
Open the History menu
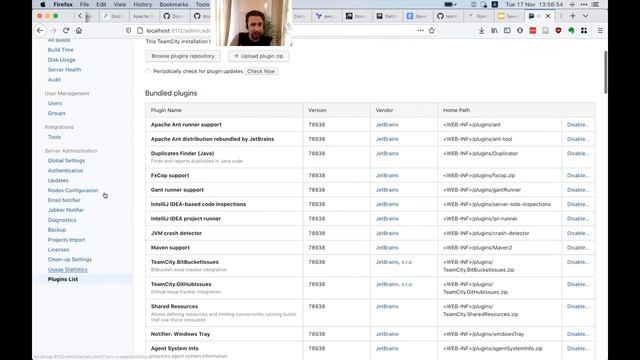(142, 4)
